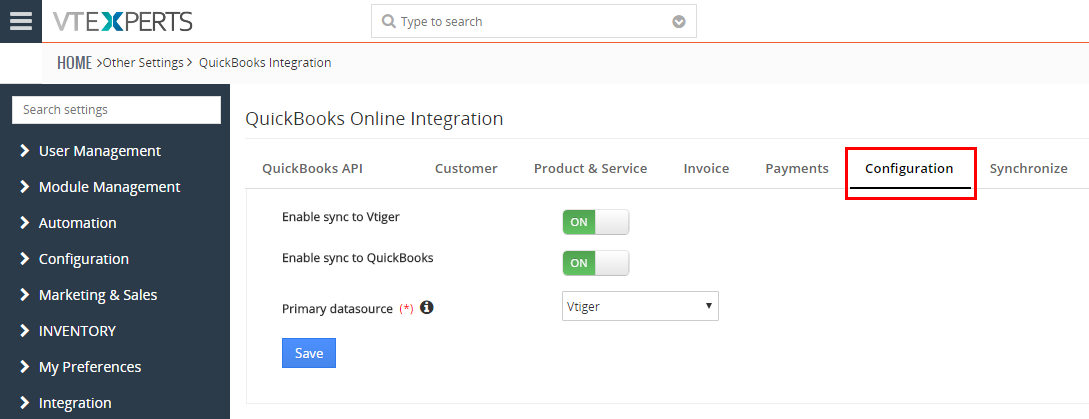Click the 'QuickBooks Online Integration' heading
Screen dimensions: 1089x419
coord(374,119)
